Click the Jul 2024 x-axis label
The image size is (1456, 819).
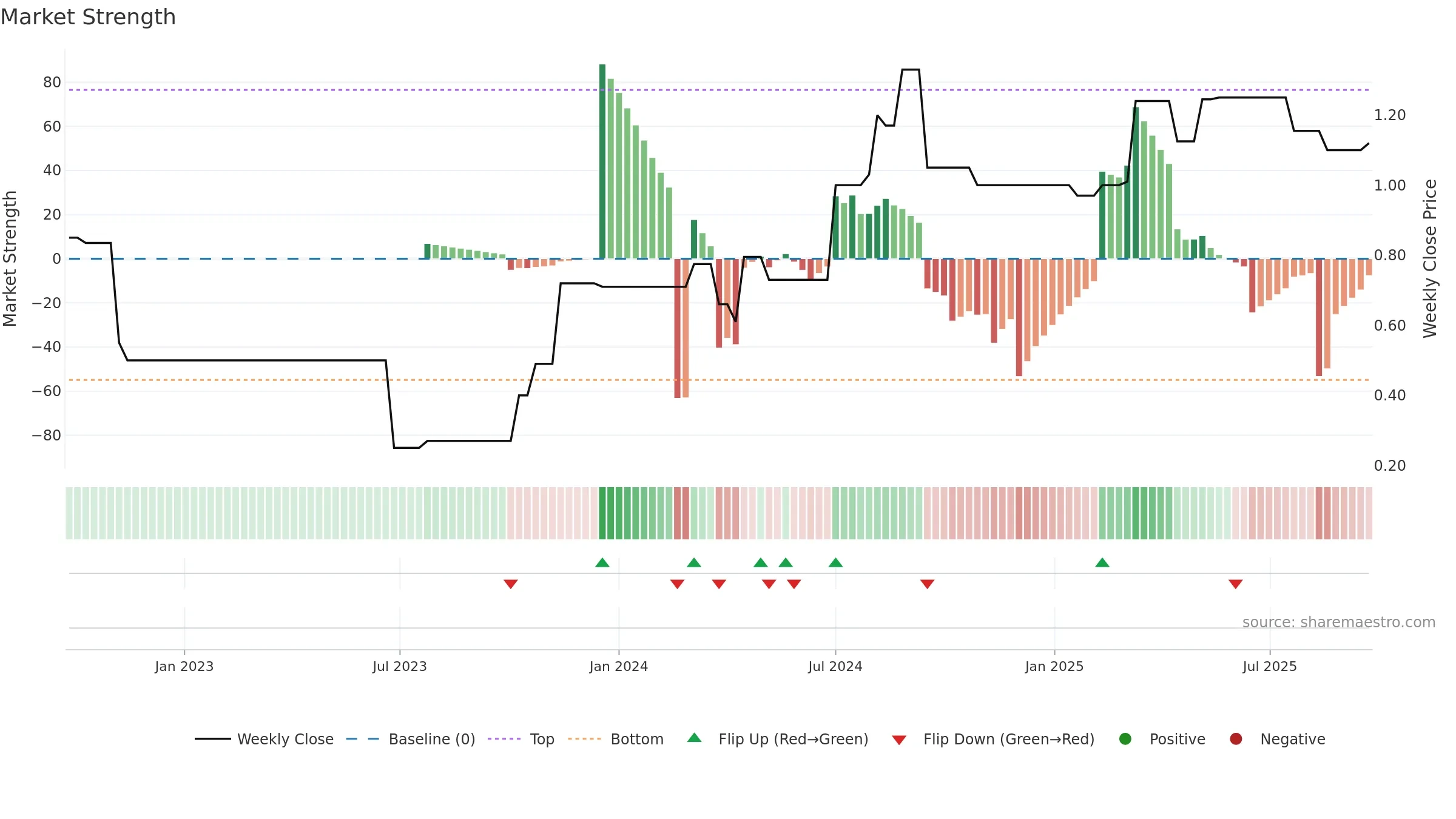point(835,666)
